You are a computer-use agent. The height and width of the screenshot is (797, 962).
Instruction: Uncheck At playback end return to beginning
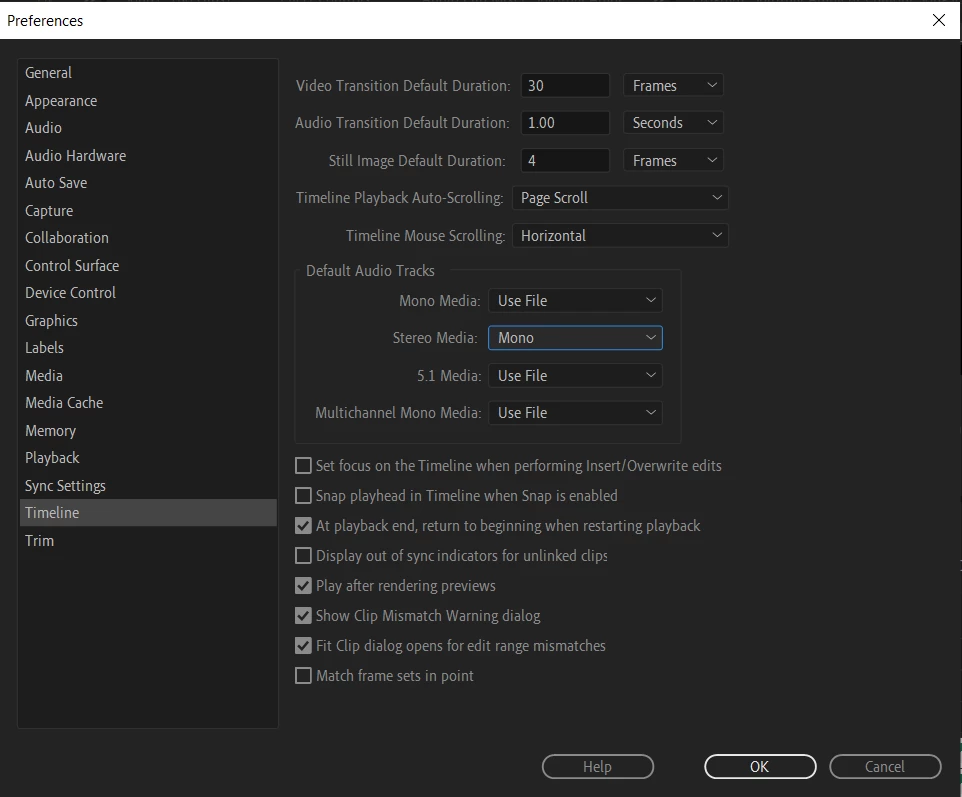point(303,526)
